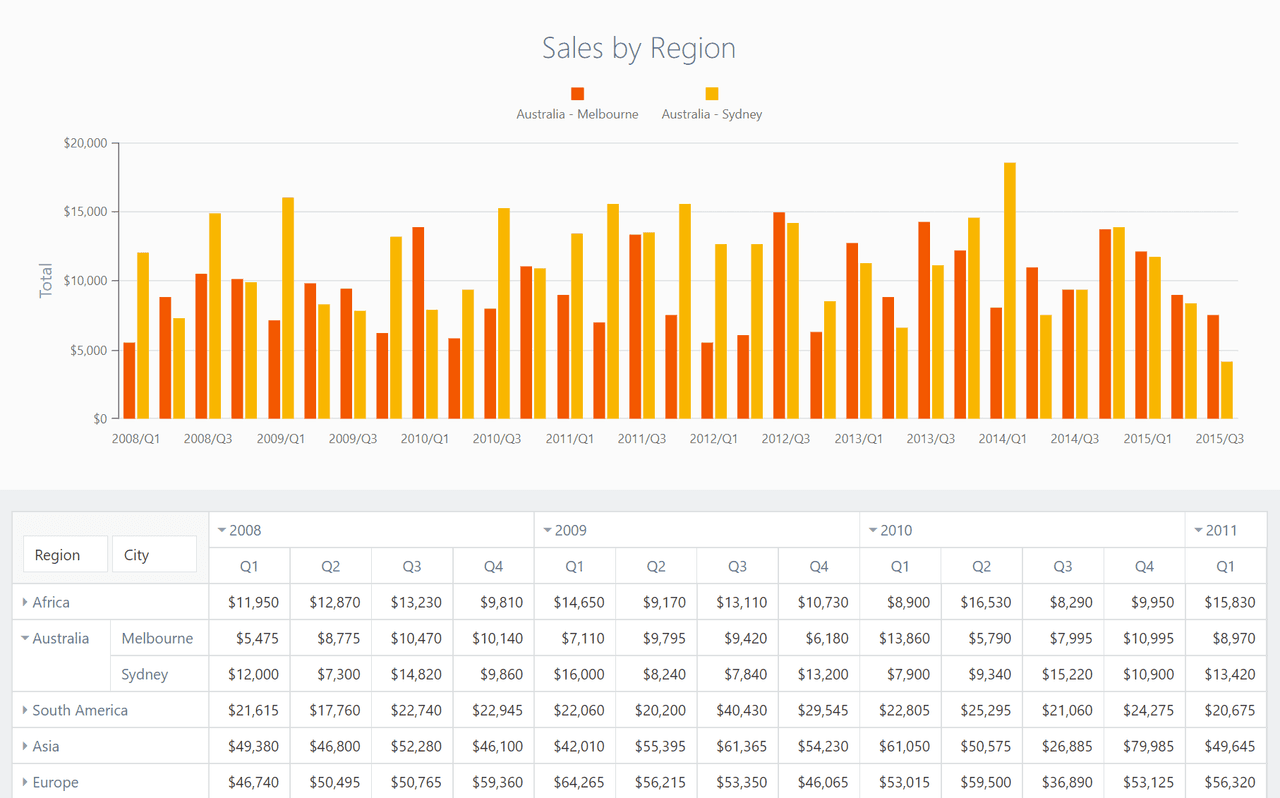Image resolution: width=1280 pixels, height=798 pixels.
Task: Toggle the Australia - Sydney legend swatch
Action: [712, 93]
